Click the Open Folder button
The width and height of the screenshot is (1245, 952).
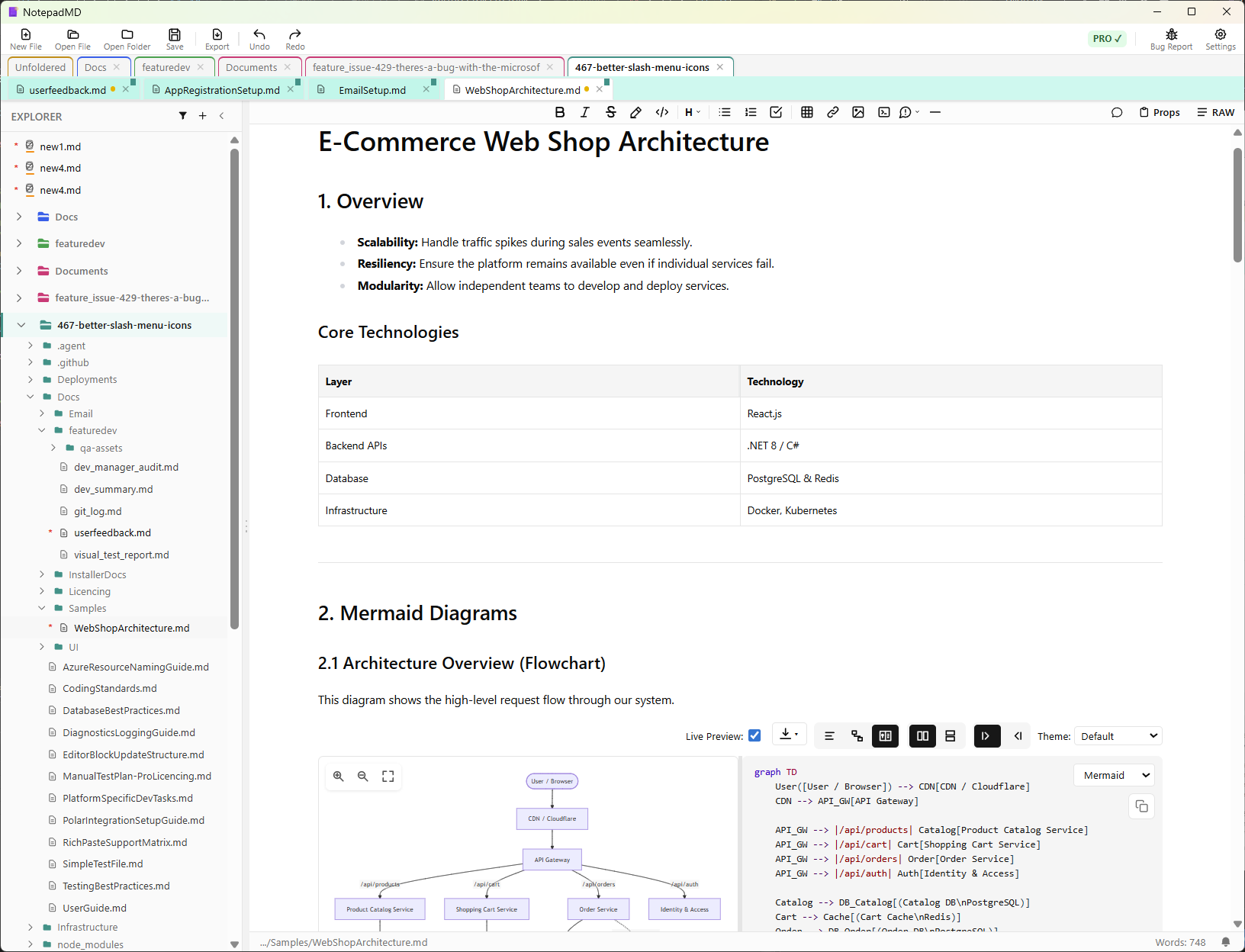(127, 39)
